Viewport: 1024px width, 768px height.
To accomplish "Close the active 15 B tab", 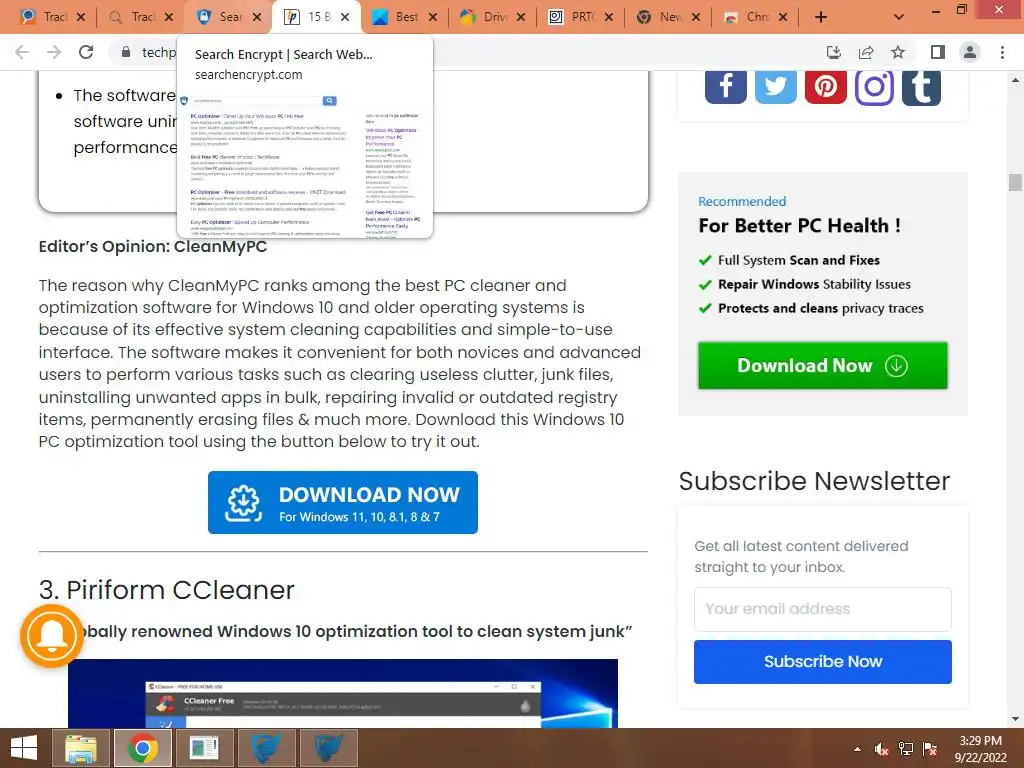I will (x=345, y=17).
